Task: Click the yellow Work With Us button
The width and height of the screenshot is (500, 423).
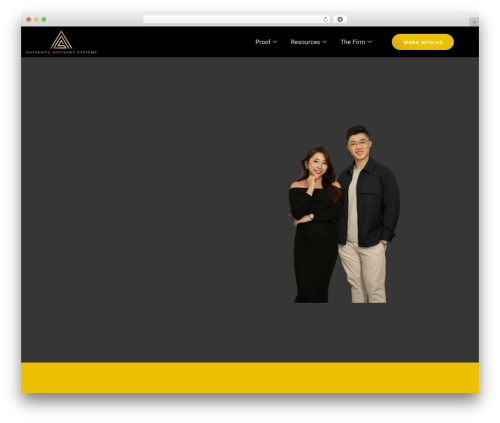Action: (x=423, y=42)
